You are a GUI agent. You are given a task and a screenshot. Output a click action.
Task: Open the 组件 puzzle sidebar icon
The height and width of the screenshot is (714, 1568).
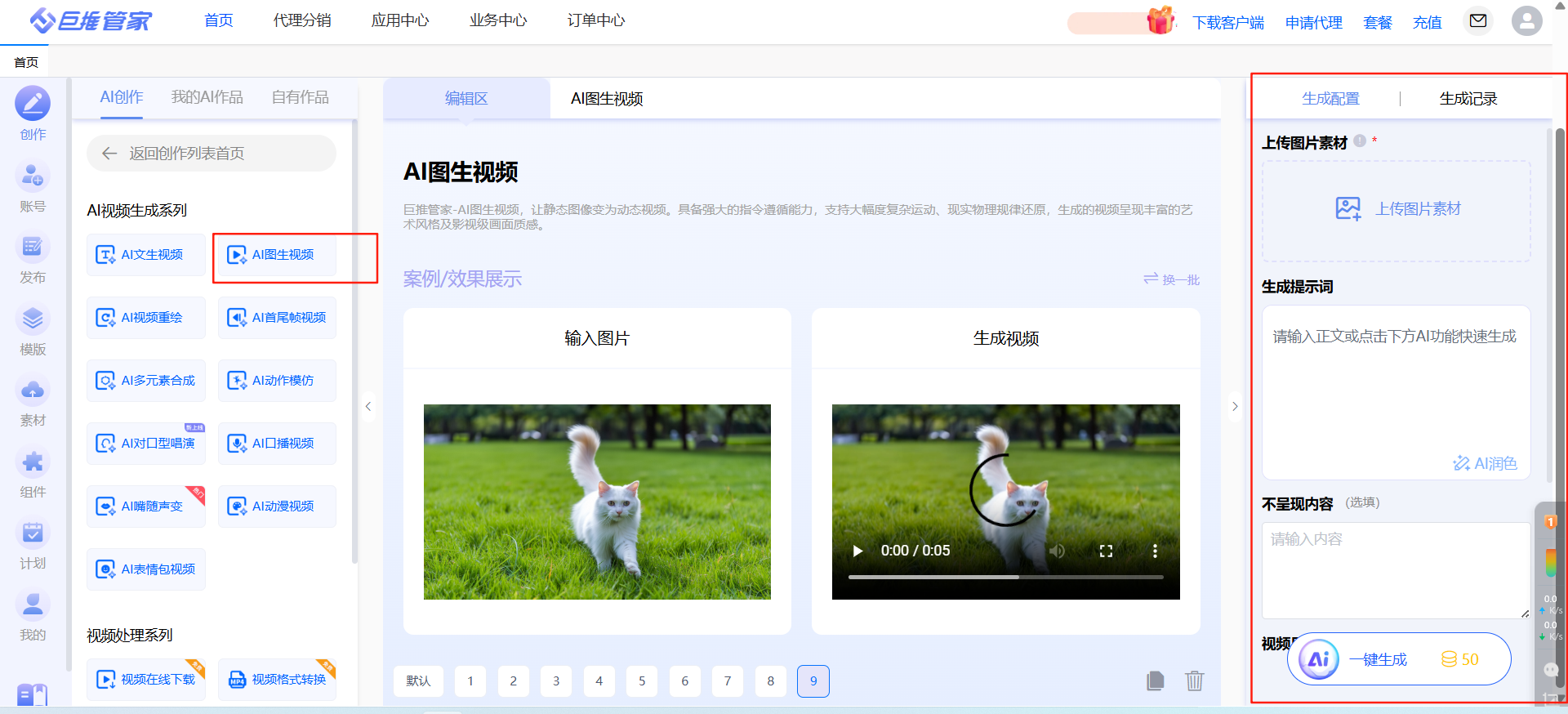click(x=33, y=462)
